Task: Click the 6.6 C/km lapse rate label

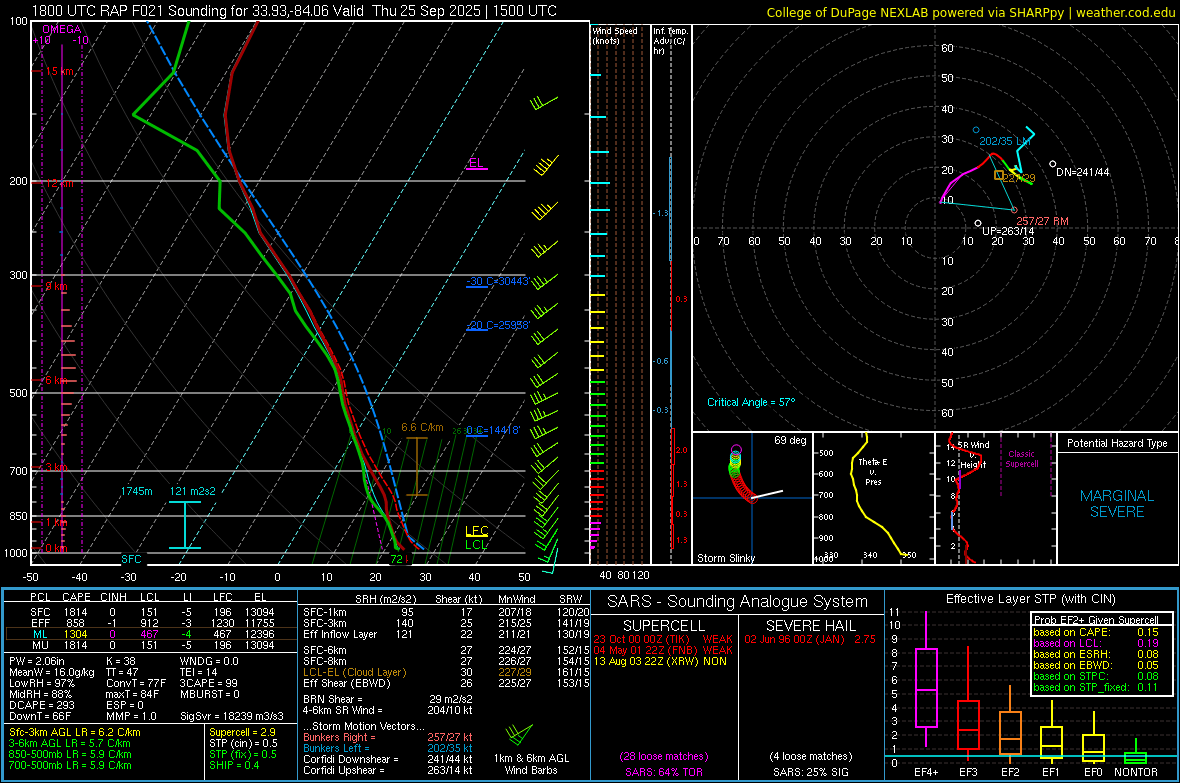Action: pyautogui.click(x=421, y=428)
